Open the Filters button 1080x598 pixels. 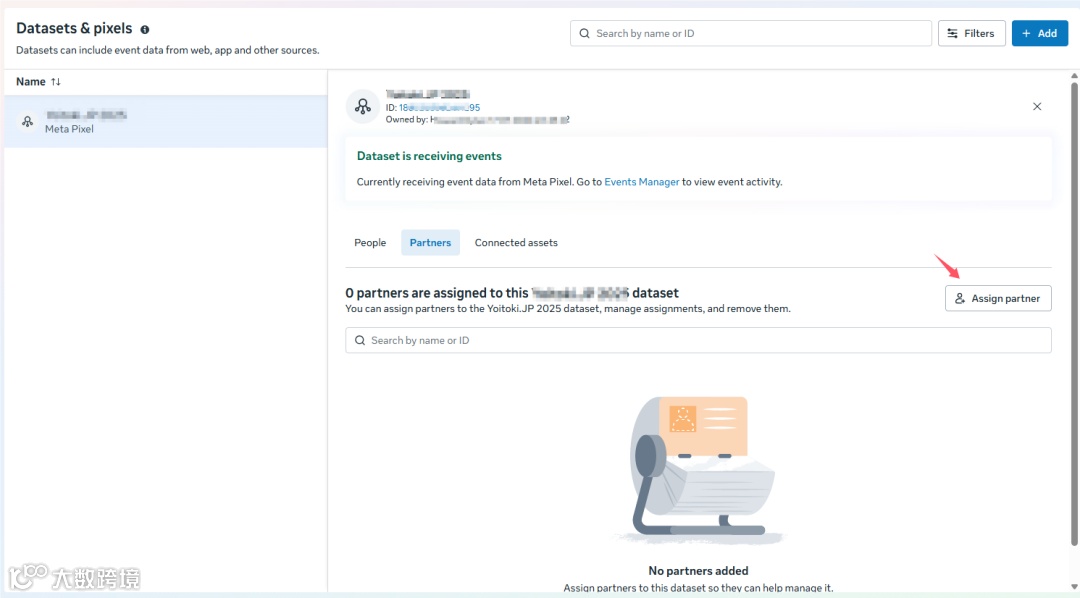pyautogui.click(x=971, y=33)
